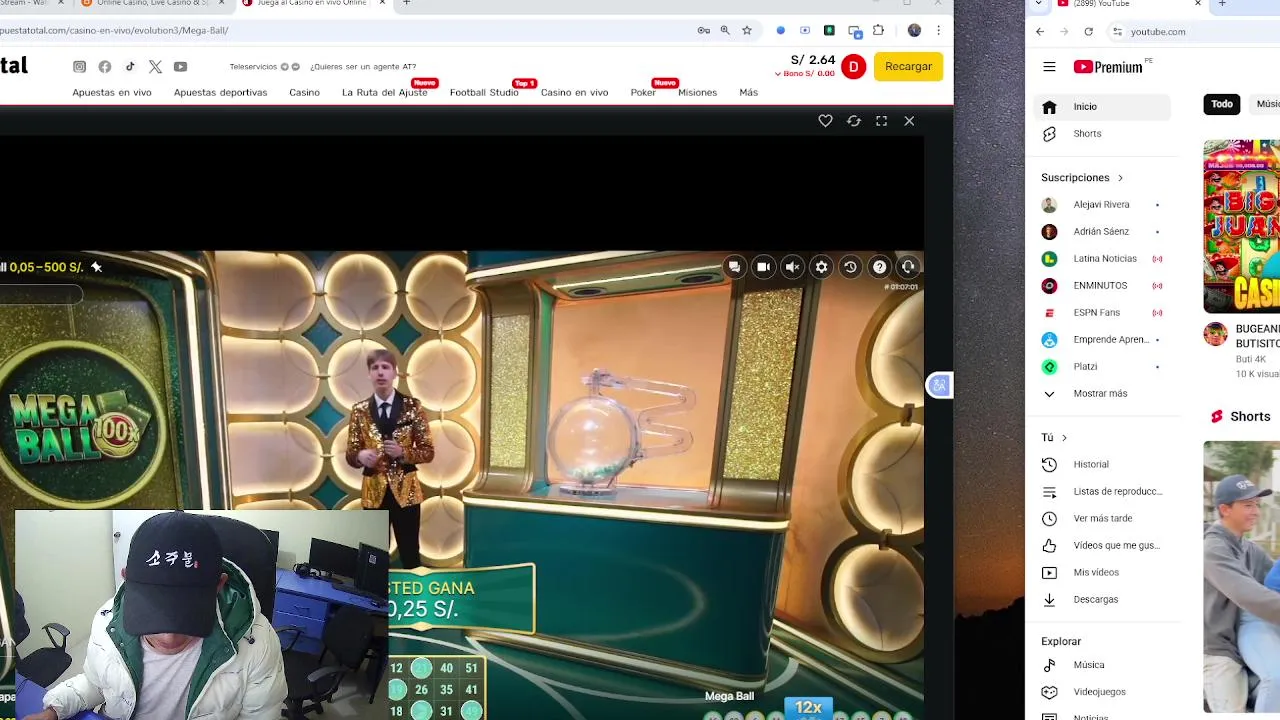The height and width of the screenshot is (720, 1280).
Task: Expand the Más menu
Action: (748, 92)
